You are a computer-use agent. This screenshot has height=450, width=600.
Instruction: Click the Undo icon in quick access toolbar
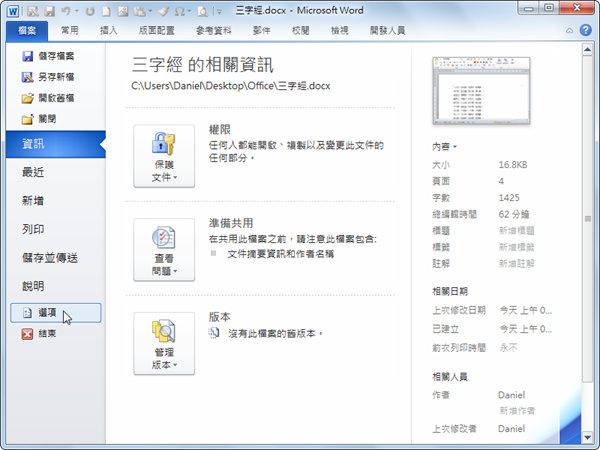66,11
